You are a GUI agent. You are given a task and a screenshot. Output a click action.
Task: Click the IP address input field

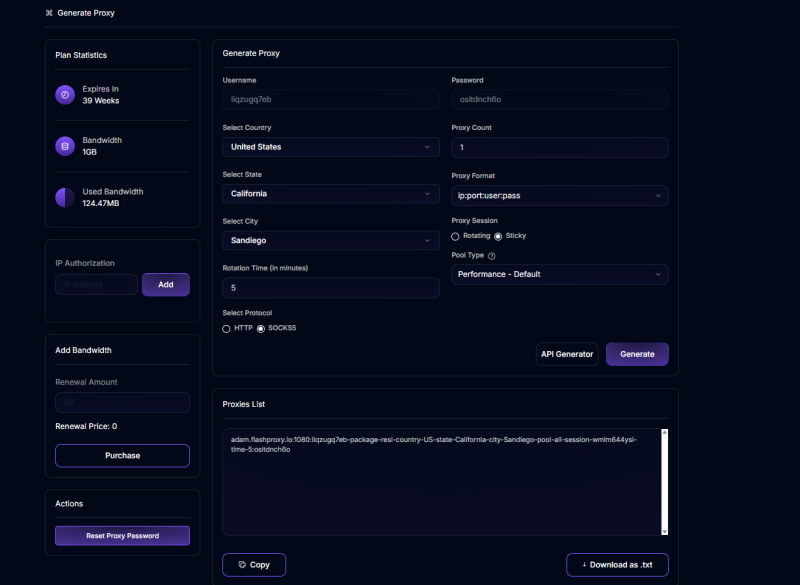point(96,285)
